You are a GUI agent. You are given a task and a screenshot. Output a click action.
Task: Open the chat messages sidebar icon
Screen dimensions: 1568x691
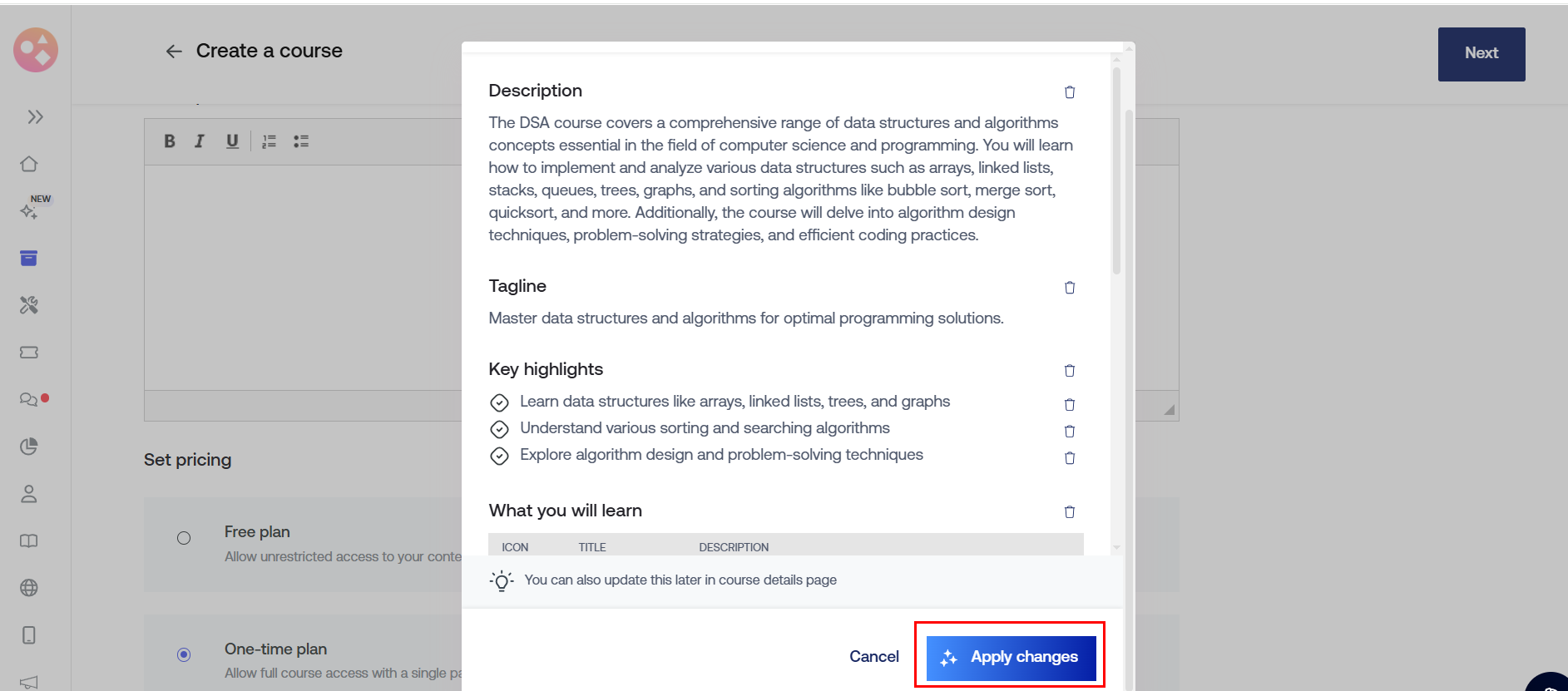29,399
